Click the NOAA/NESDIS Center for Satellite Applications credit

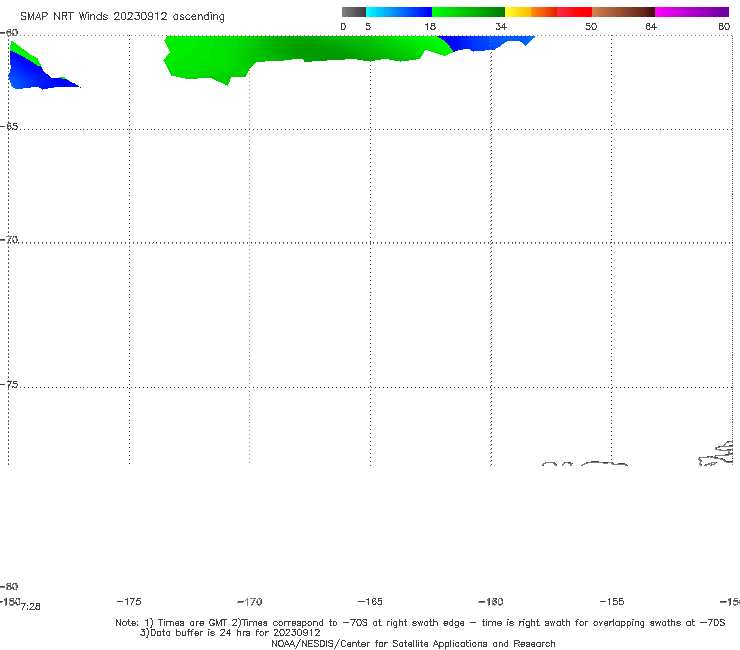[413, 644]
